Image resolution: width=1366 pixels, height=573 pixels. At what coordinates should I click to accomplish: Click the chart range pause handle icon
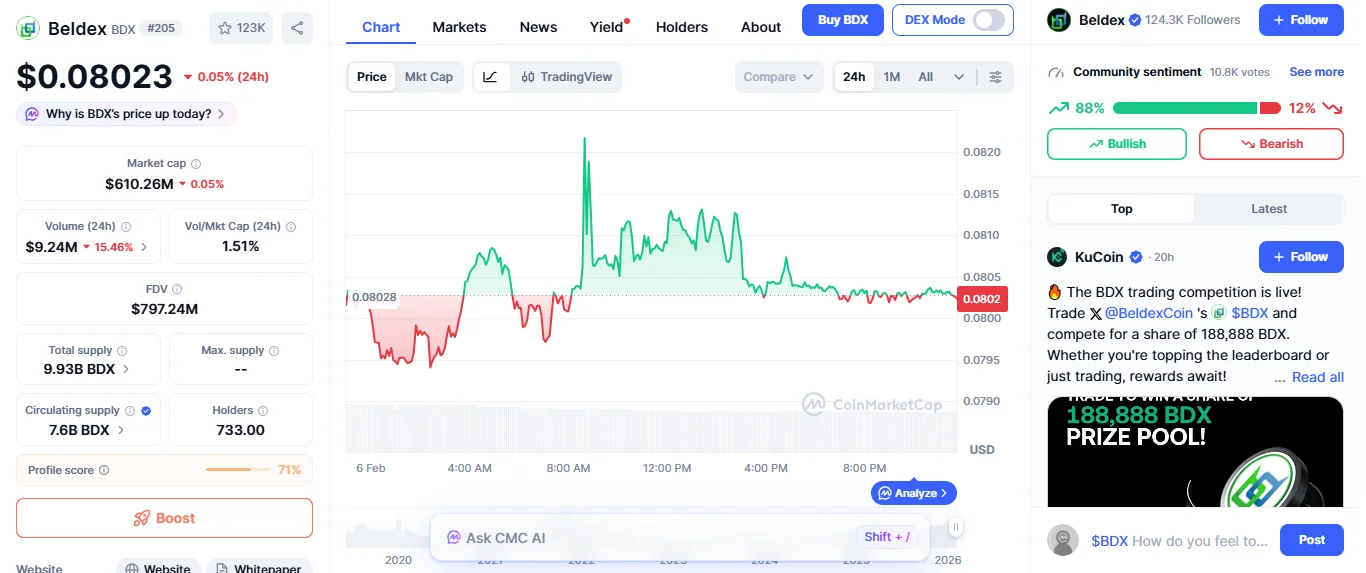(x=956, y=527)
